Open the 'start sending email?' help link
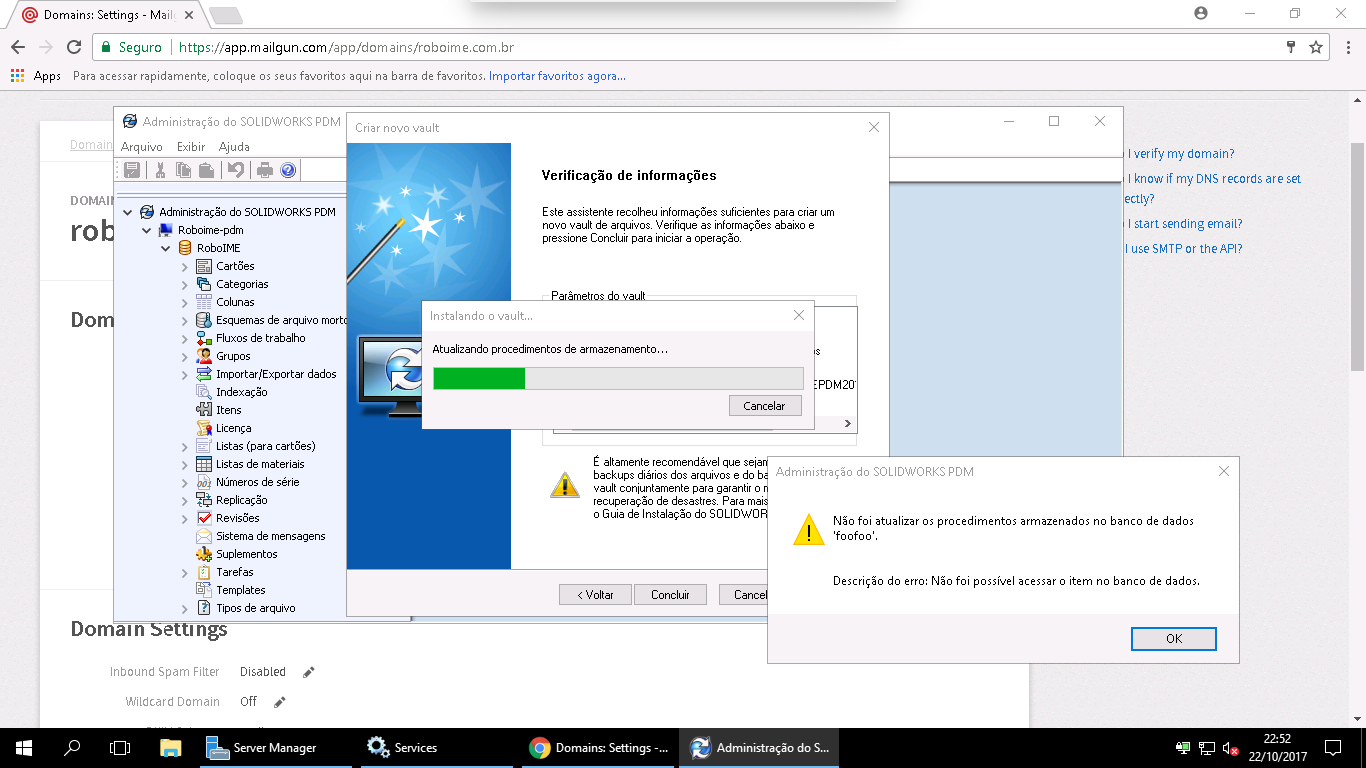This screenshot has height=768, width=1366. [x=1184, y=224]
